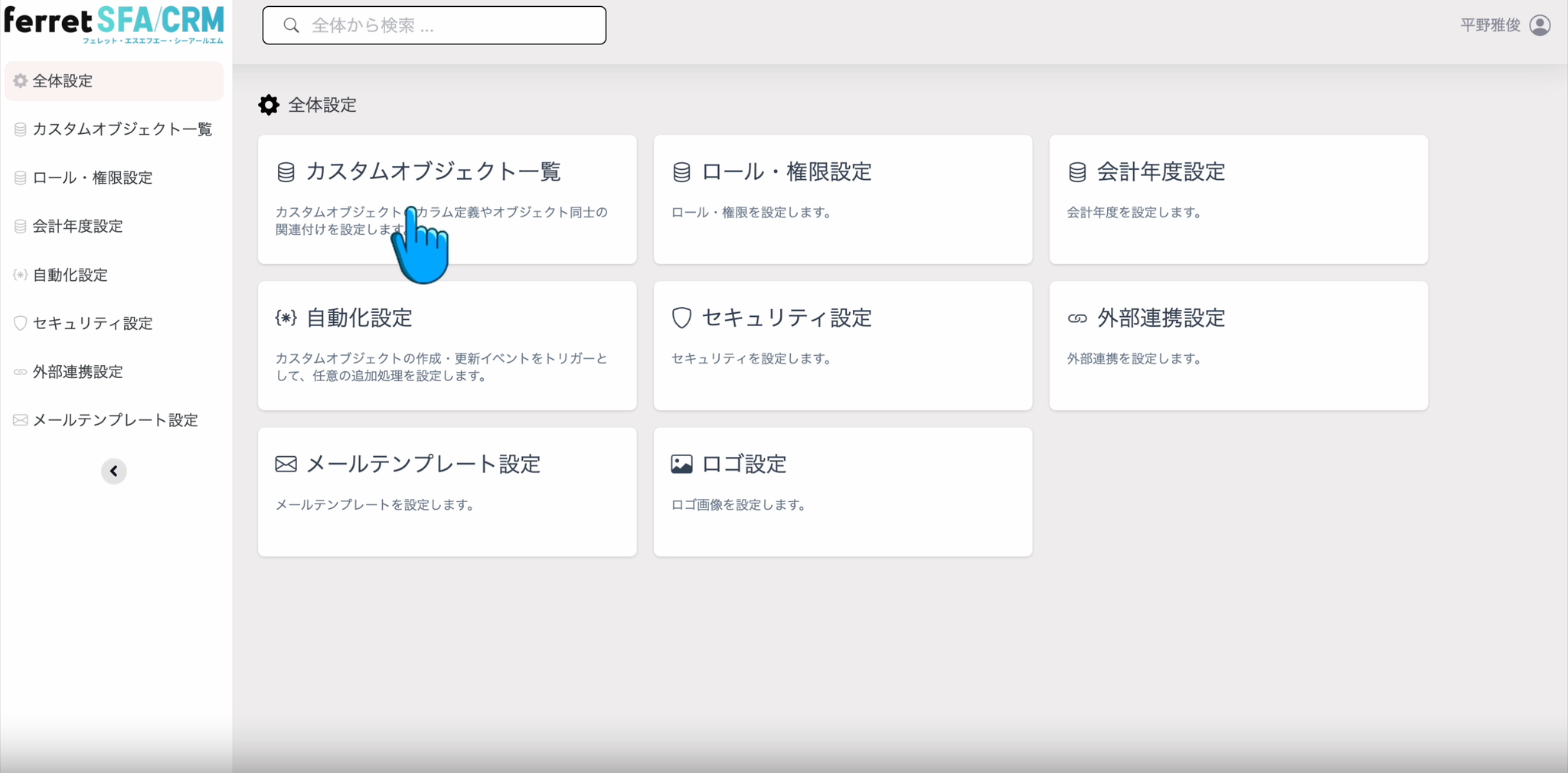Open the セキュリティ設定 card title

pyautogui.click(x=787, y=318)
